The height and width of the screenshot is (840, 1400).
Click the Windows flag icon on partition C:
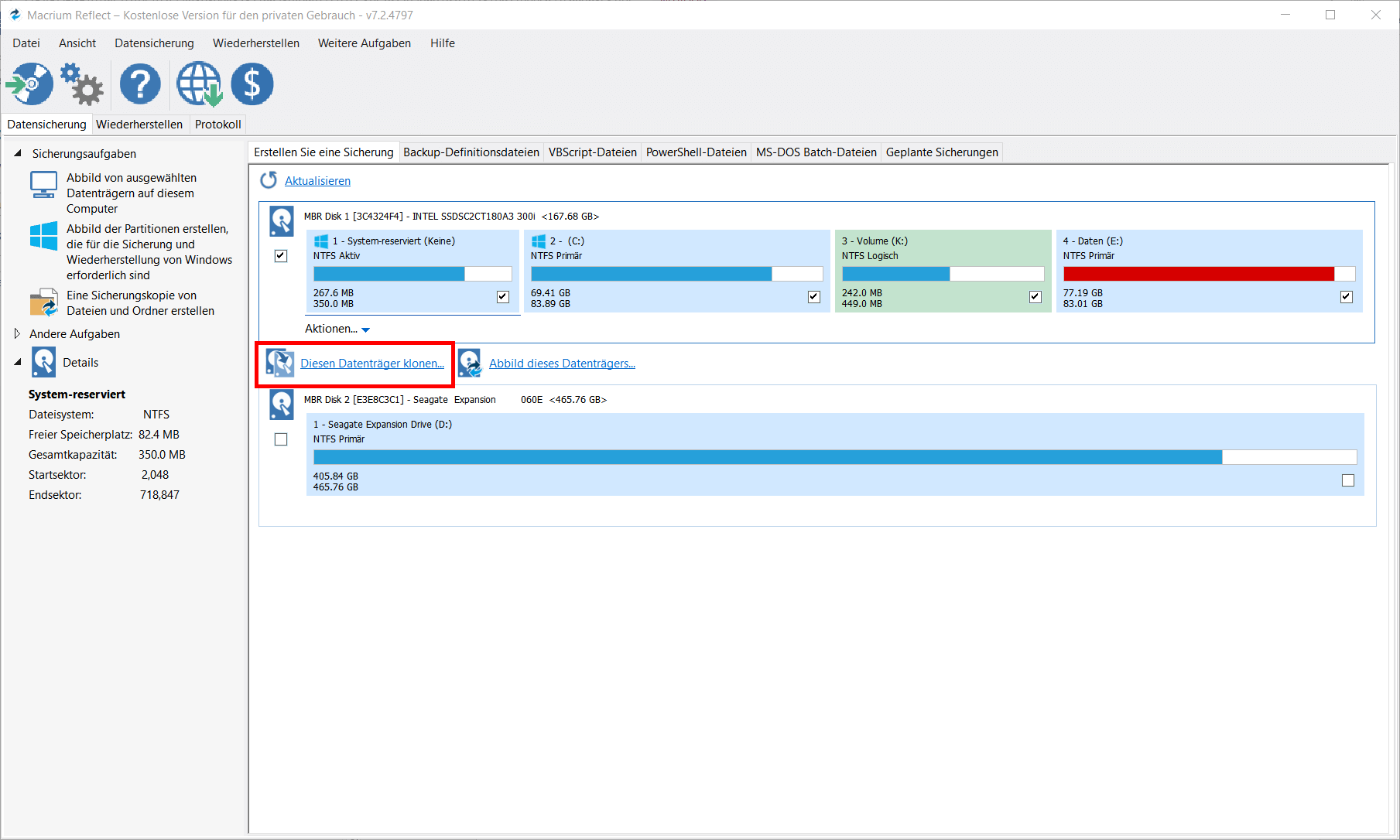(539, 241)
